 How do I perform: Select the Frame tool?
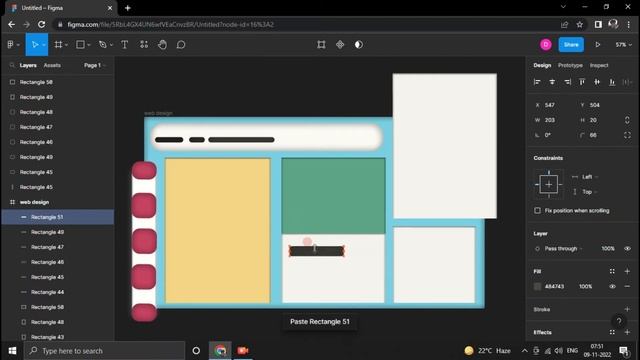pyautogui.click(x=58, y=44)
